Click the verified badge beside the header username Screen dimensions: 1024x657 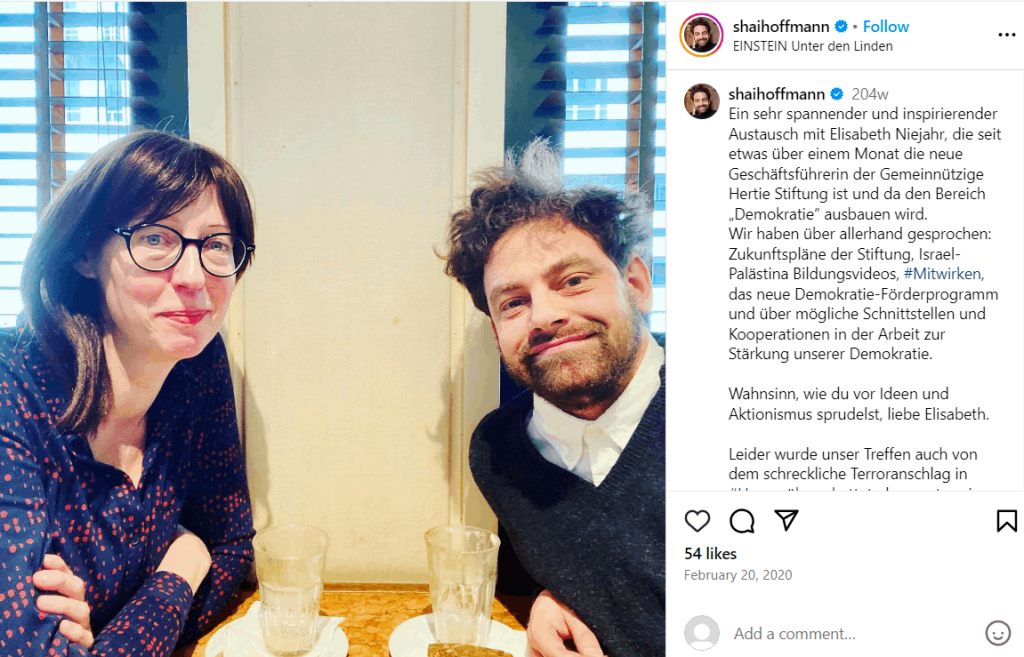841,27
